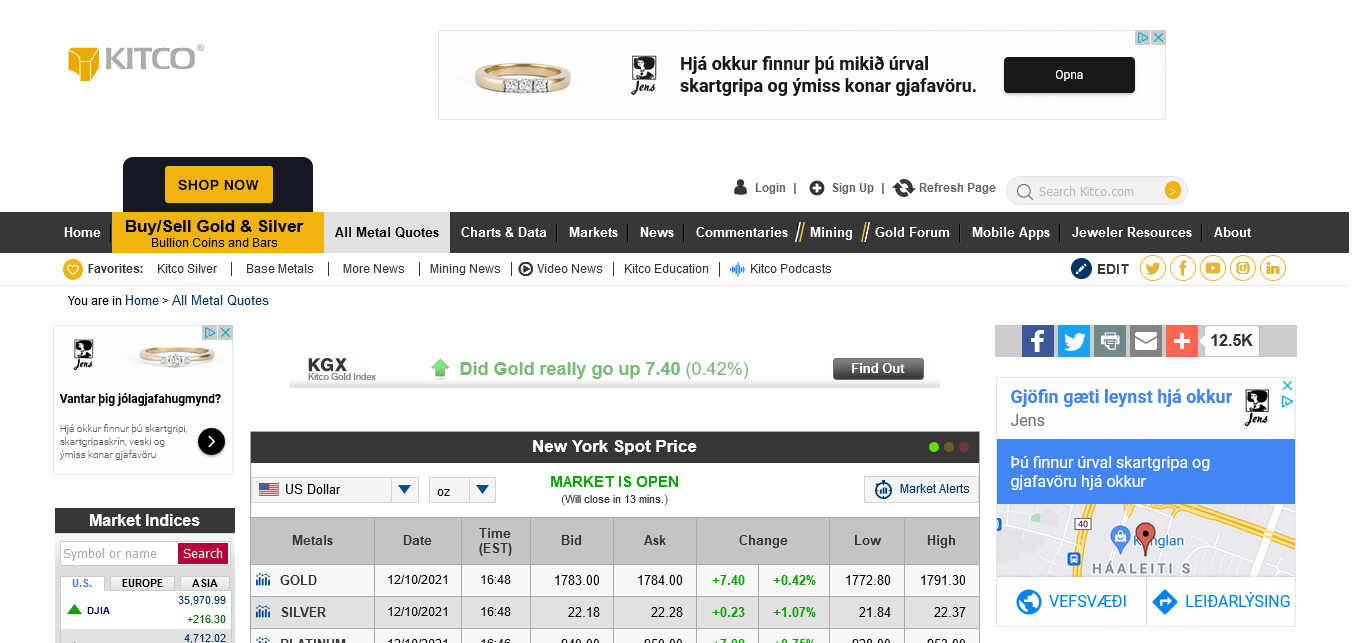Click the chart icon beside SILVER
1366x643 pixels.
(263, 612)
